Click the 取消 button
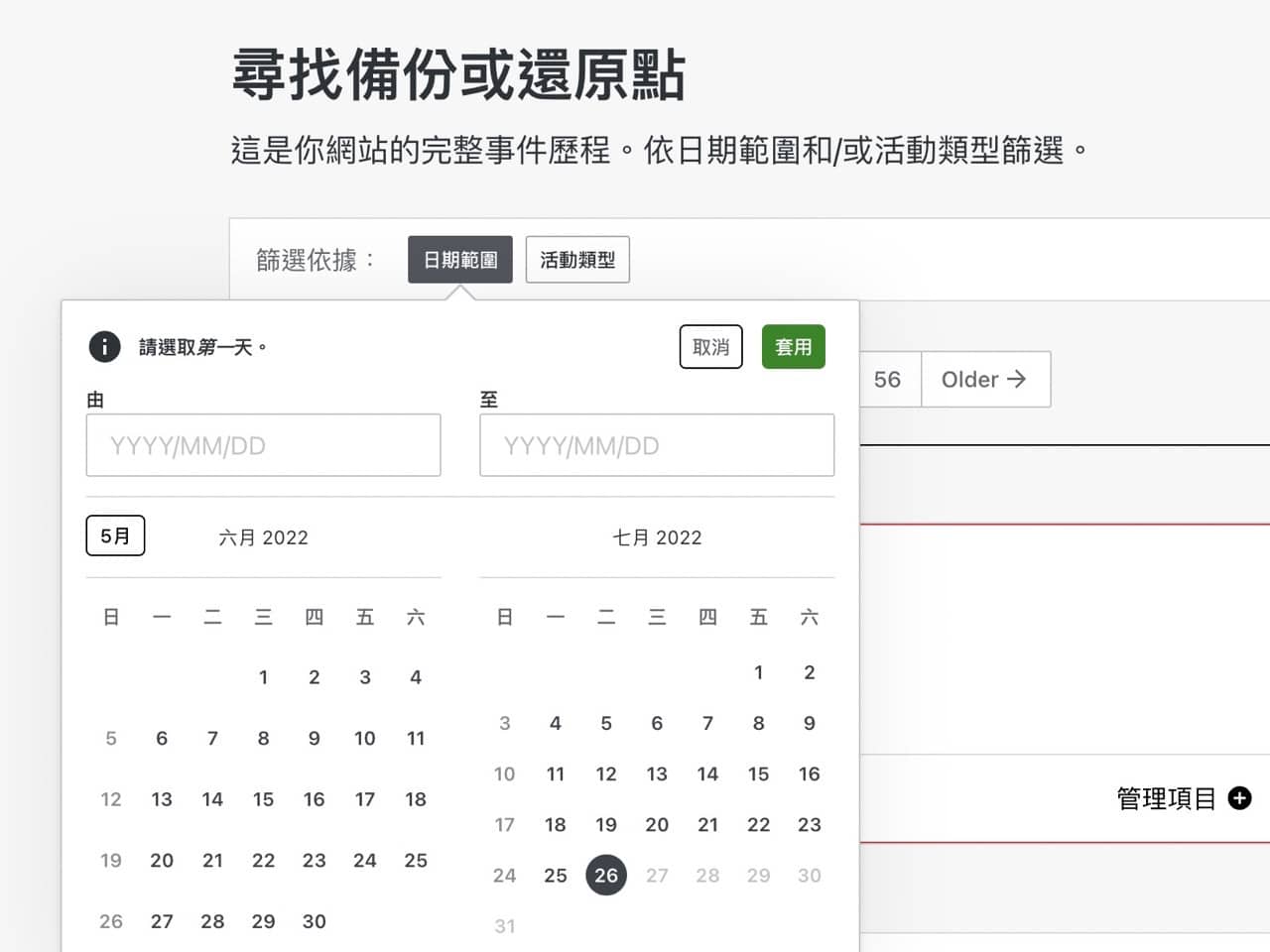The height and width of the screenshot is (952, 1270). point(711,347)
